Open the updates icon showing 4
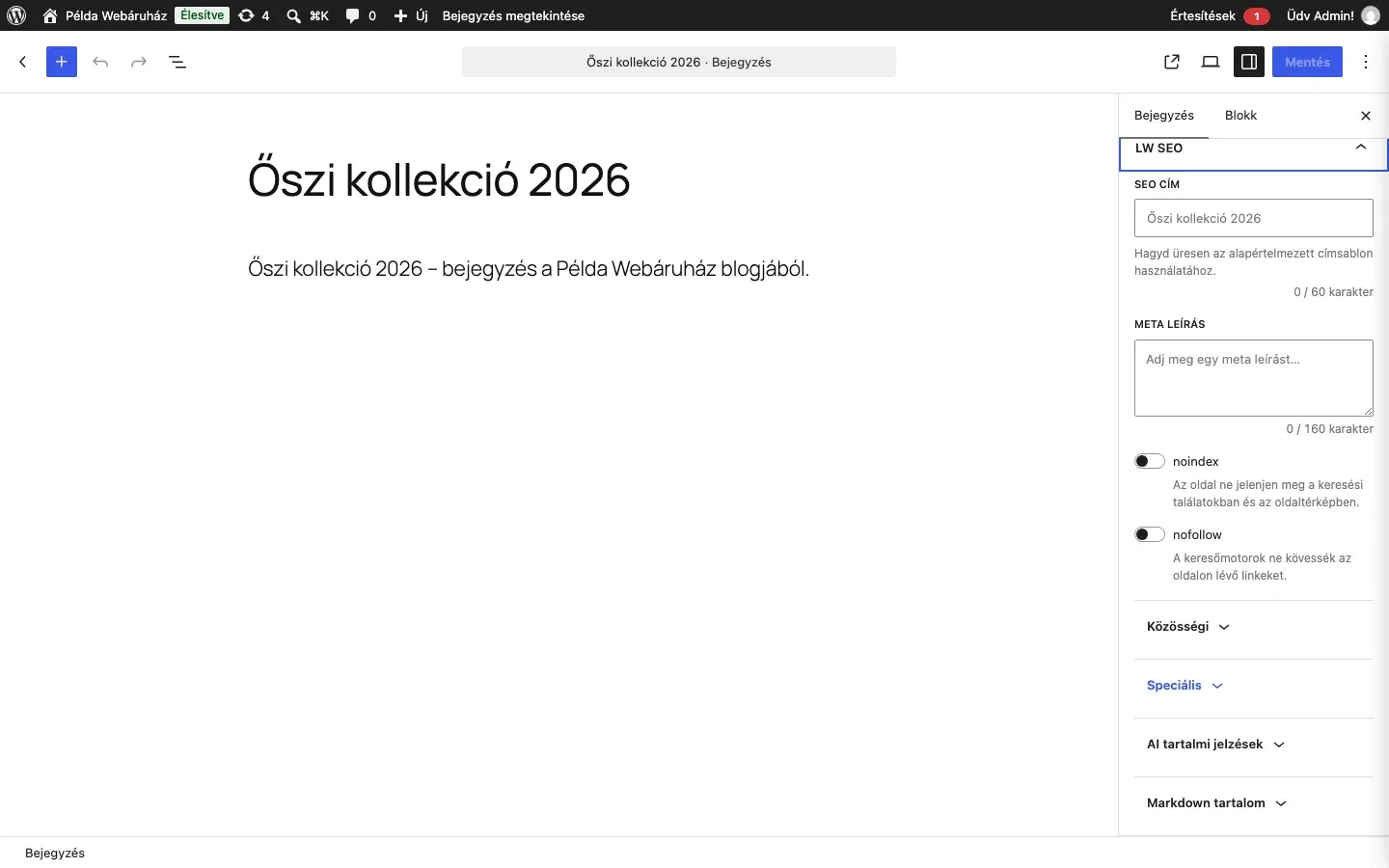Viewport: 1389px width, 868px height. pos(255,15)
